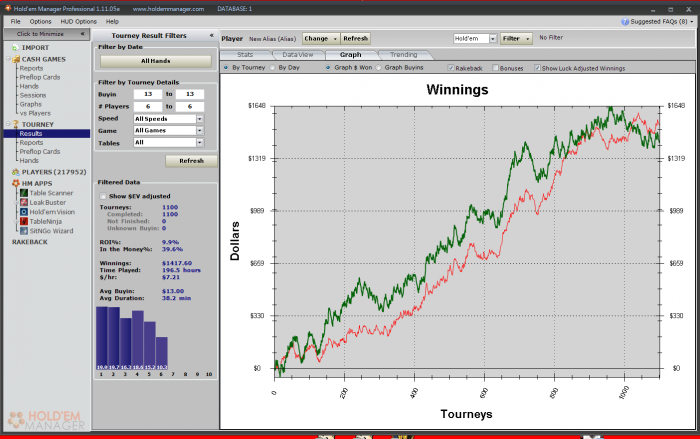Open the Help menu
The width and height of the screenshot is (700, 439).
112,21
